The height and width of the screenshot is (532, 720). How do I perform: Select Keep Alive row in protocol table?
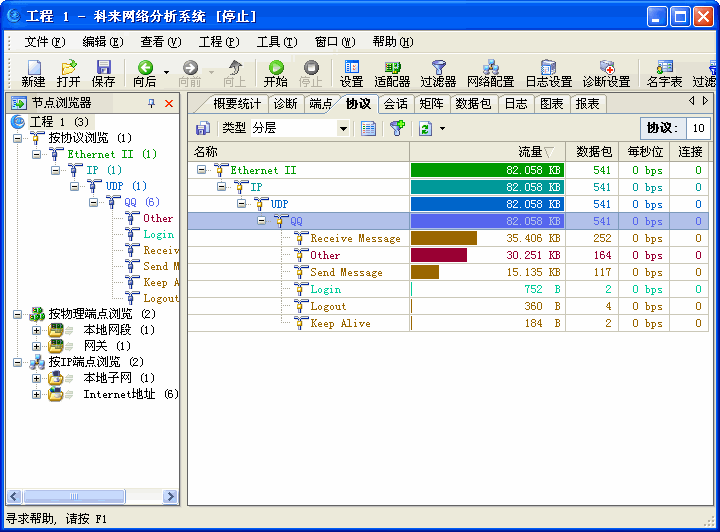(x=448, y=323)
